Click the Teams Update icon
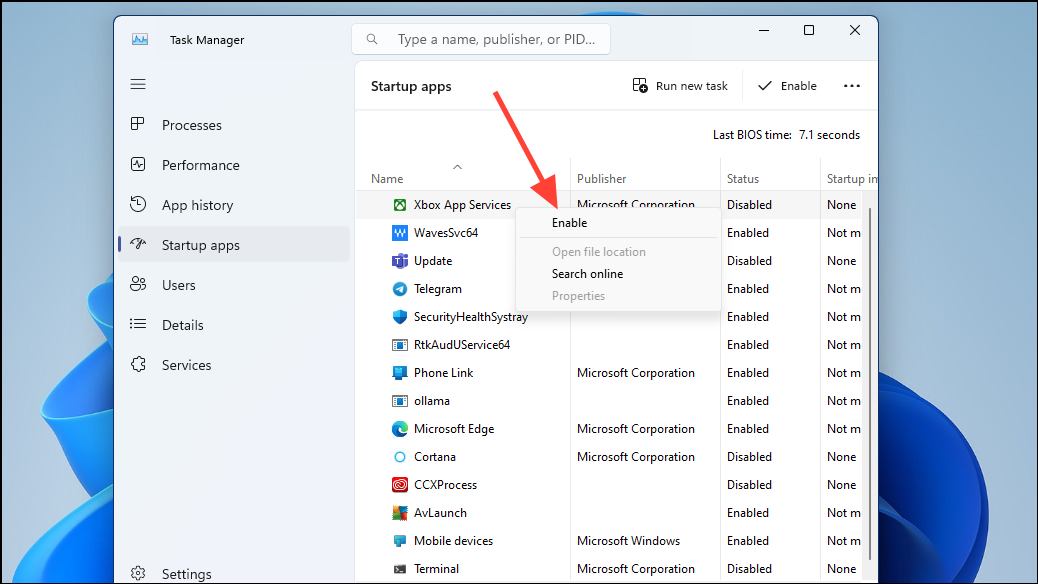The width and height of the screenshot is (1038, 584). point(400,261)
